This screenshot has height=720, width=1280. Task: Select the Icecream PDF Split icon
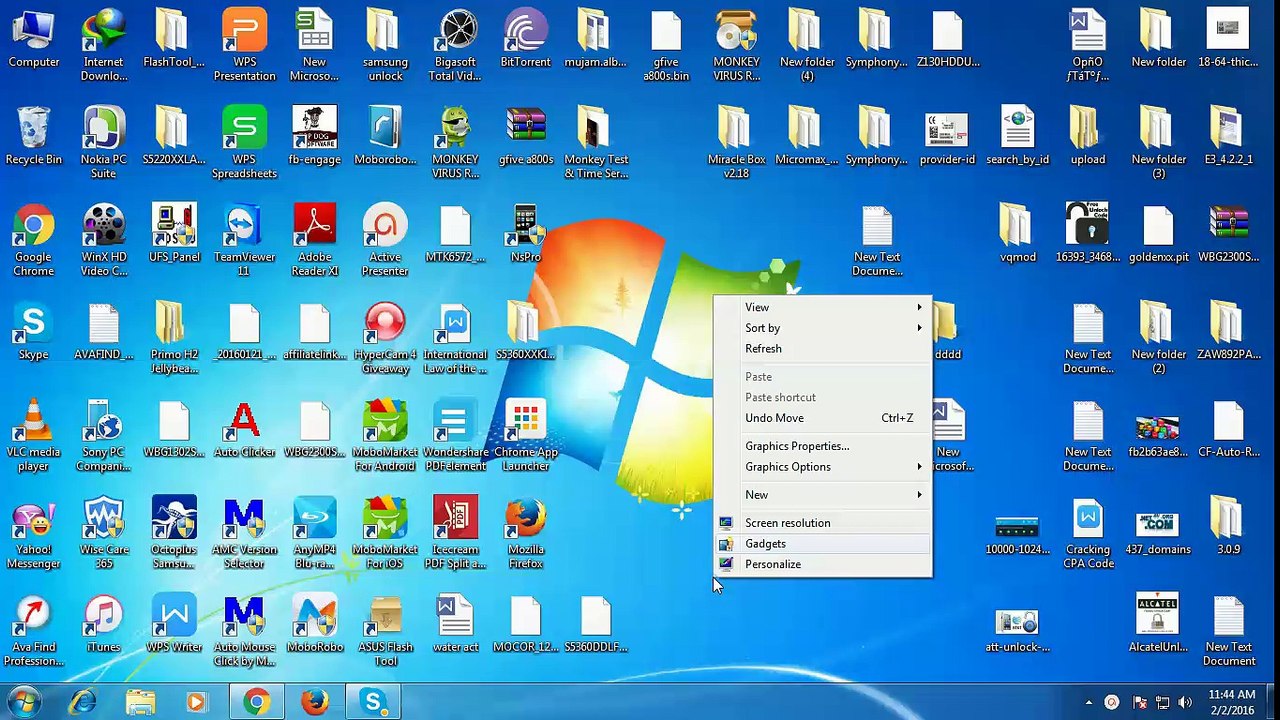pyautogui.click(x=455, y=534)
